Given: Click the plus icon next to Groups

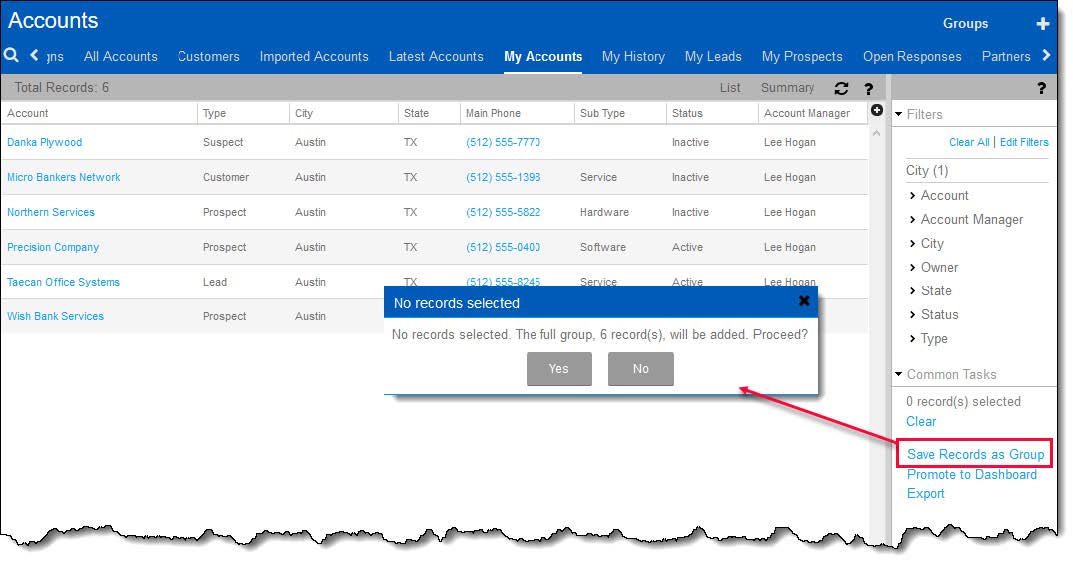Looking at the screenshot, I should pos(1042,24).
